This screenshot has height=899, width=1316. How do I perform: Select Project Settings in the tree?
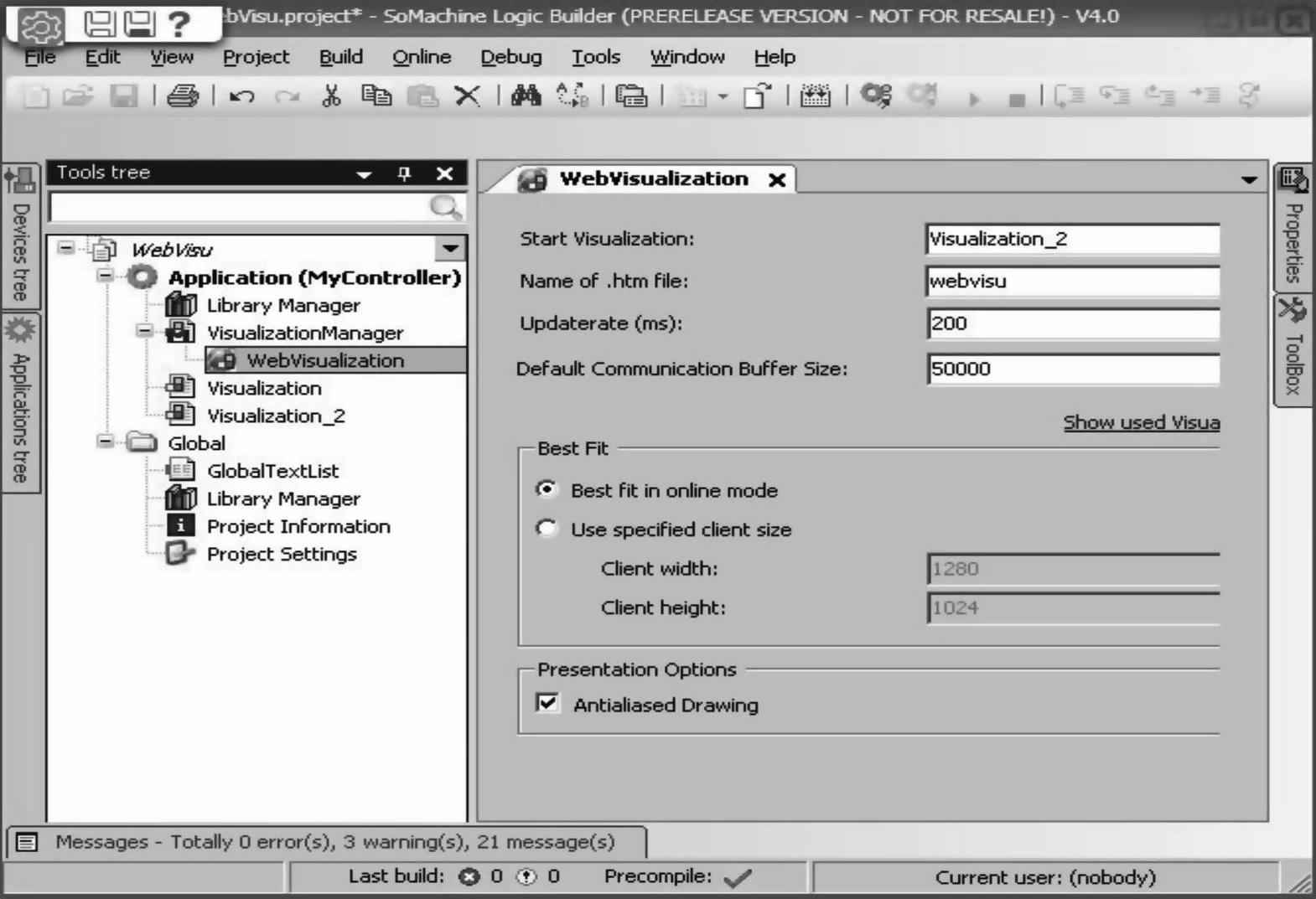tap(282, 554)
